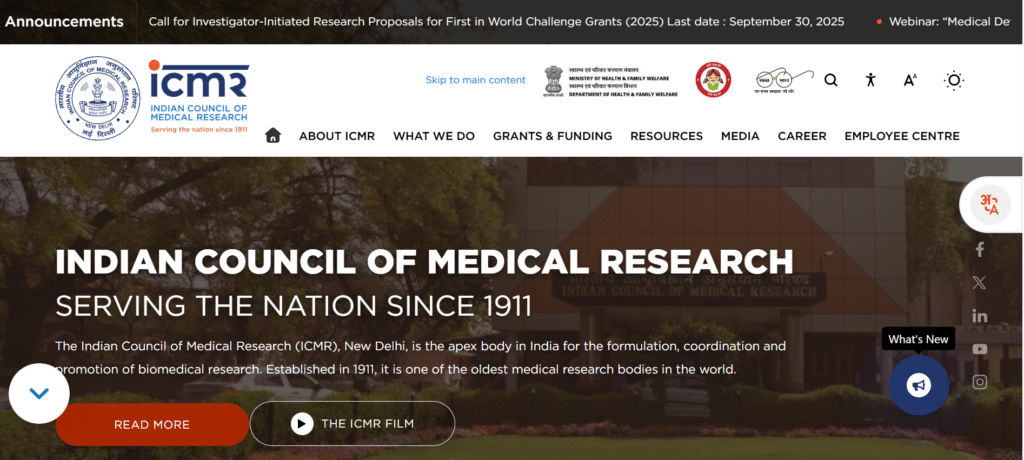The width and height of the screenshot is (1024, 460).
Task: Toggle the sun brightness theme icon
Action: [x=954, y=80]
